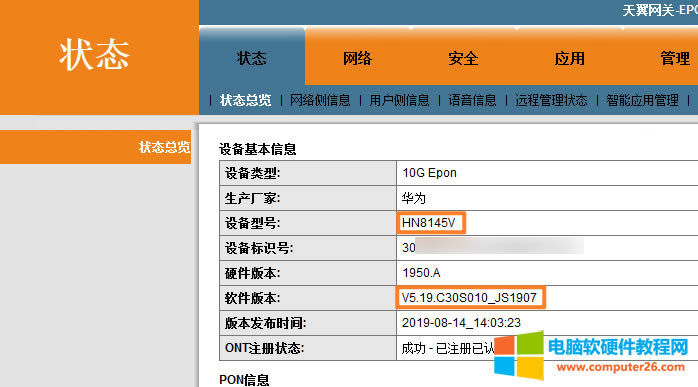Open 网络侧信息 submenu

(x=320, y=100)
